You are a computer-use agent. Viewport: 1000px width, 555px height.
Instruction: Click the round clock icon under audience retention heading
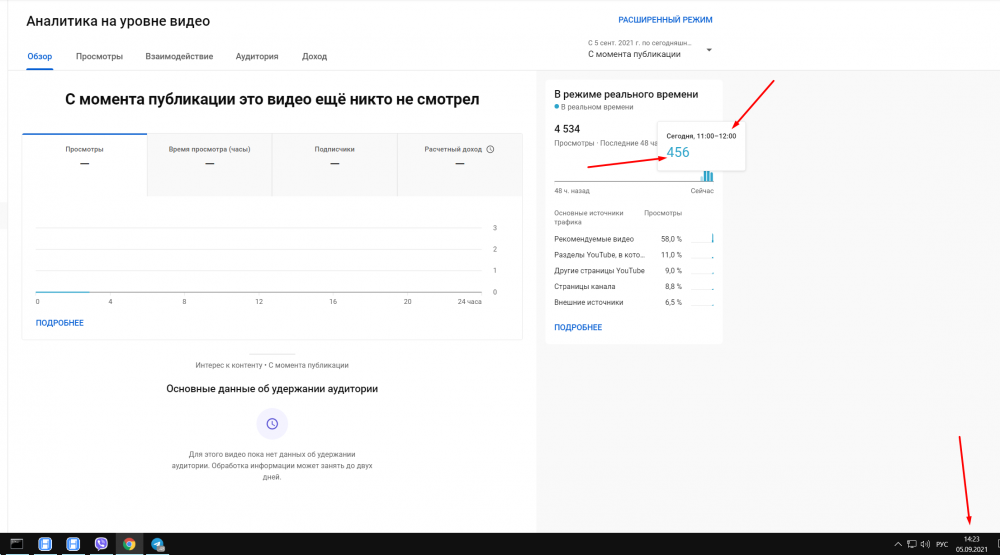pyautogui.click(x=271, y=424)
